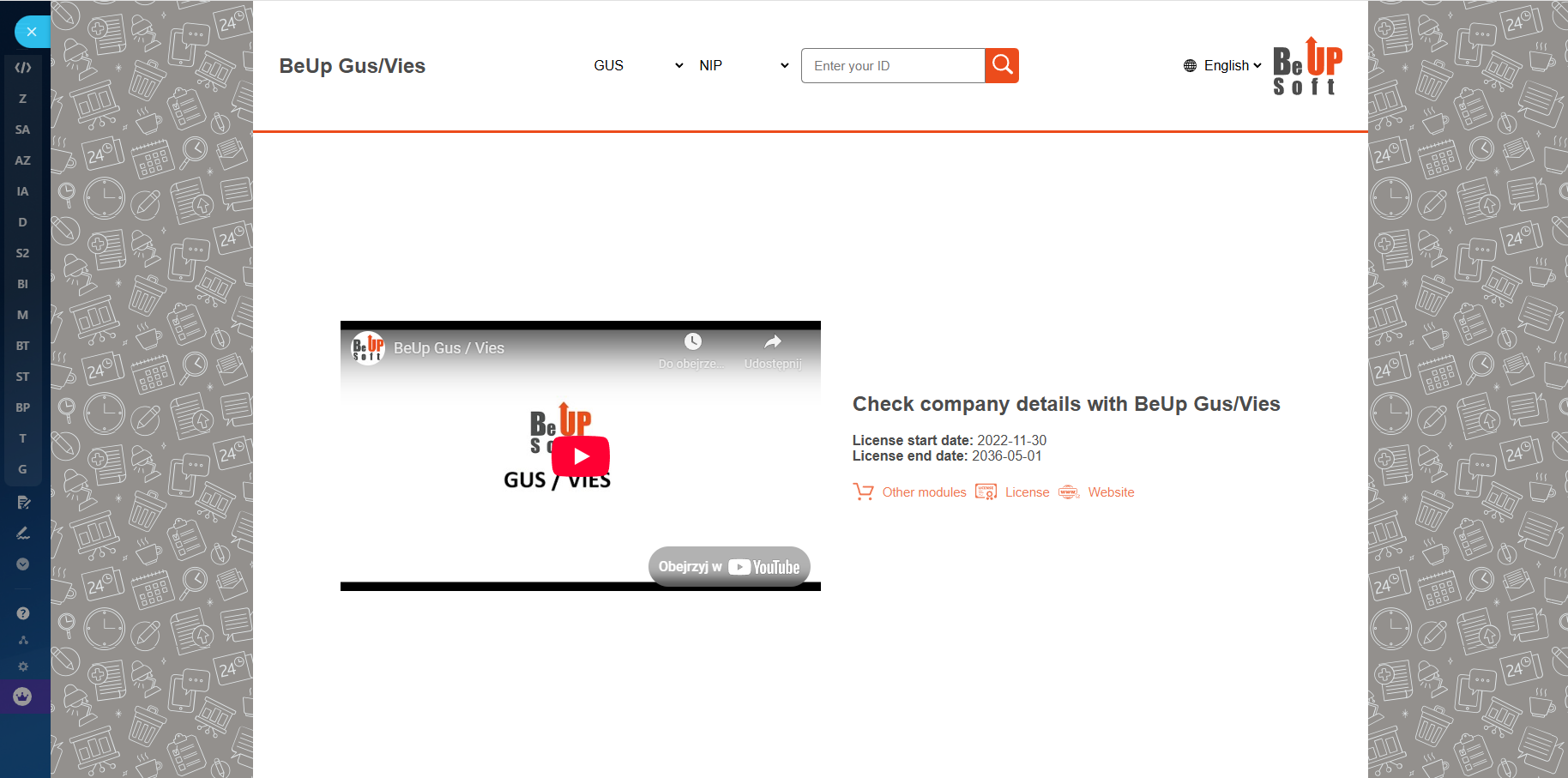Screen dimensions: 1568x778
Task: Expand the GUS source dropdown
Action: point(638,65)
